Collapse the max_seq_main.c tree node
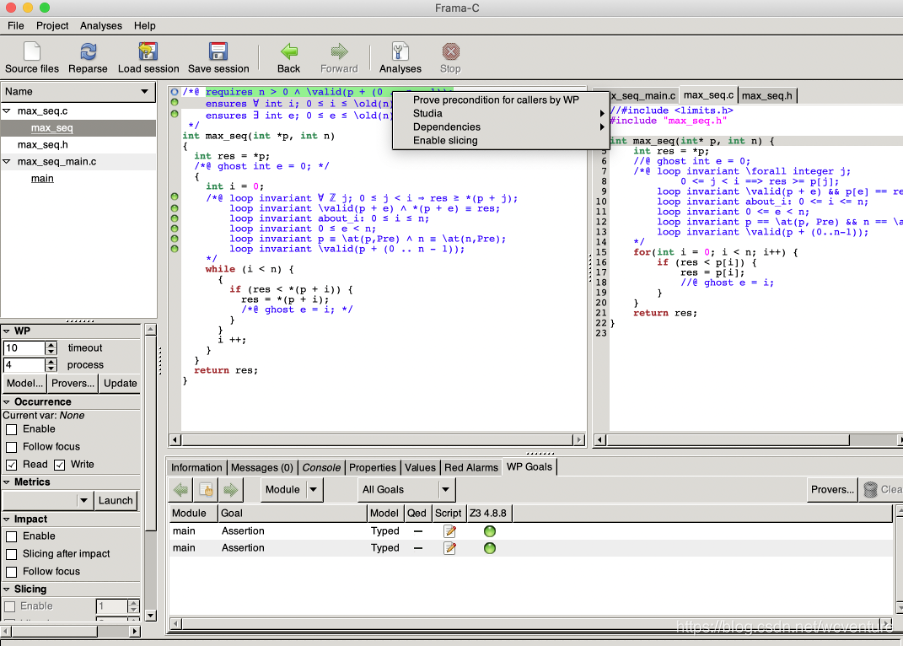 pos(7,162)
